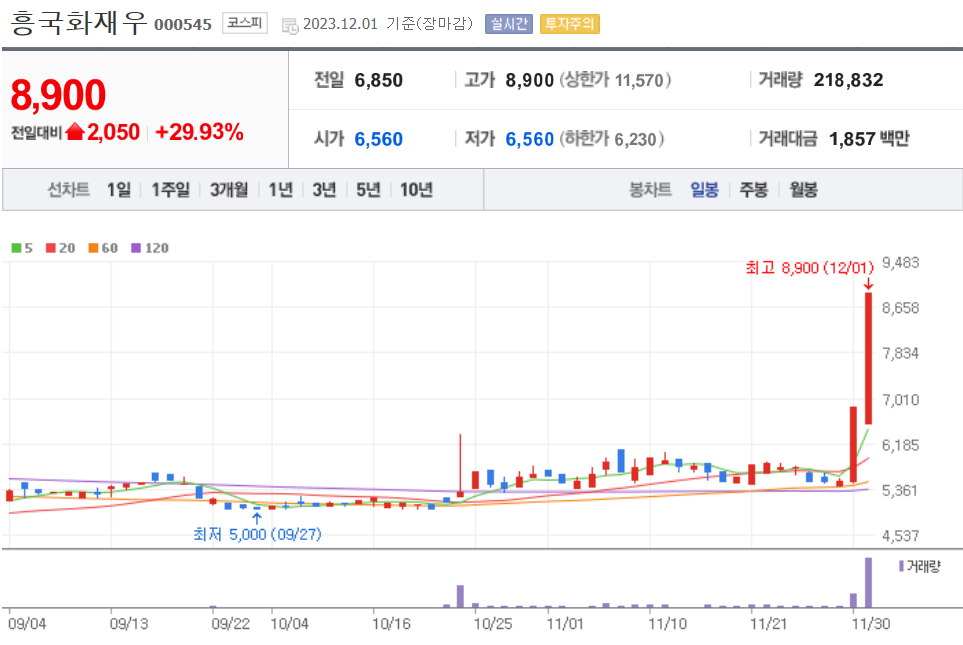Click the 9,483 y-axis price label

900,263
